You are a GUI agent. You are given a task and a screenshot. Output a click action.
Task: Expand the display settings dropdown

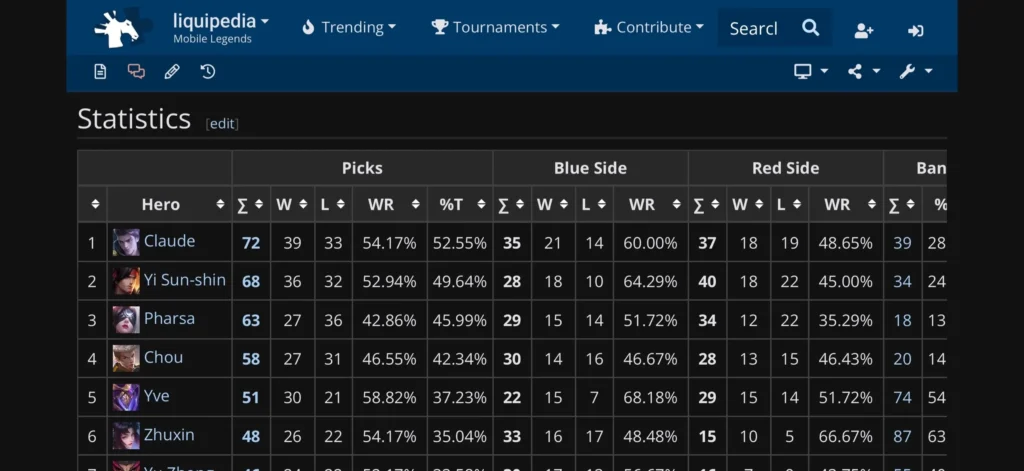(x=811, y=71)
